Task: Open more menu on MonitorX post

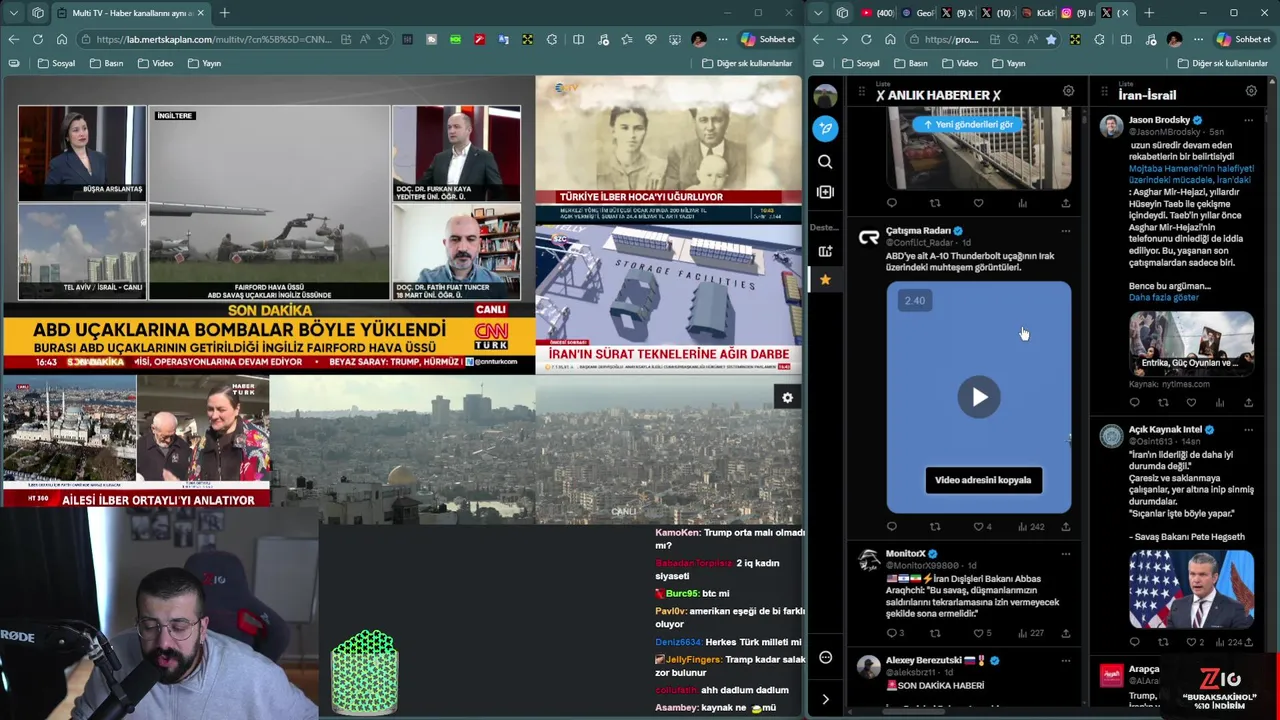Action: click(x=1065, y=554)
